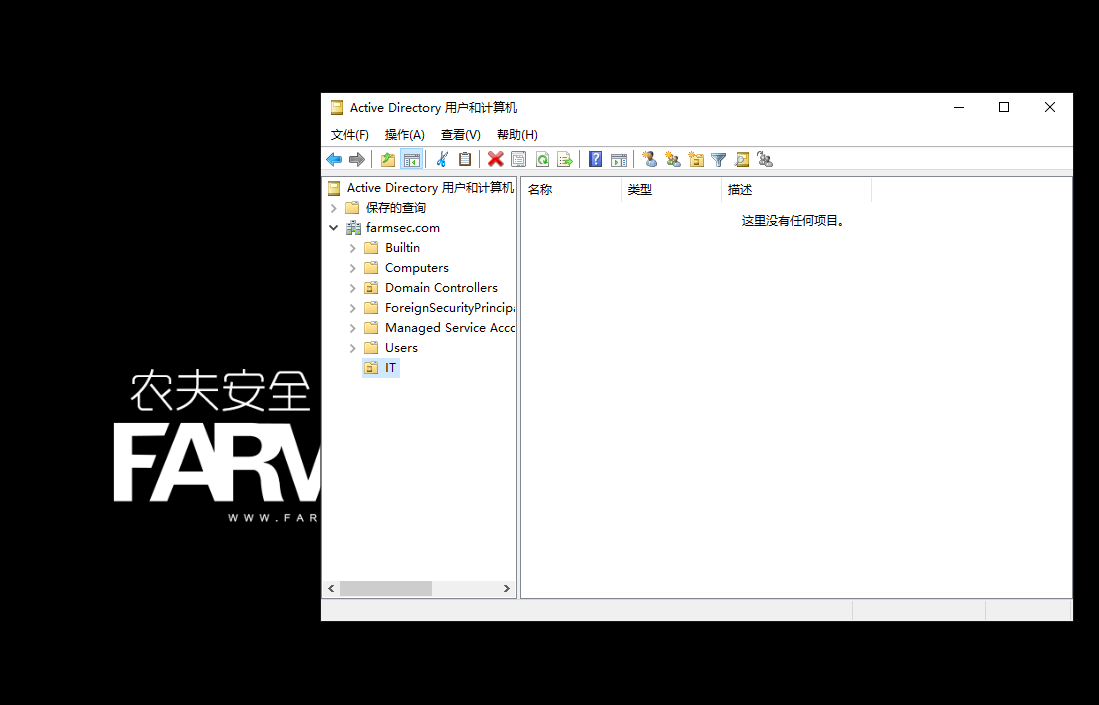Open filter options with the funnel icon
Viewport: 1099px width, 705px height.
tap(718, 159)
